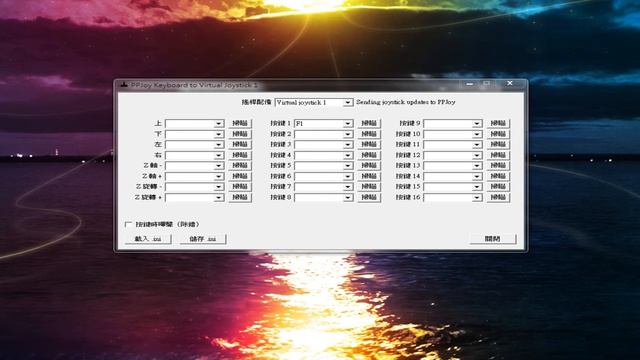
Task: Scan a key for 按鍵 11
Action: point(498,144)
